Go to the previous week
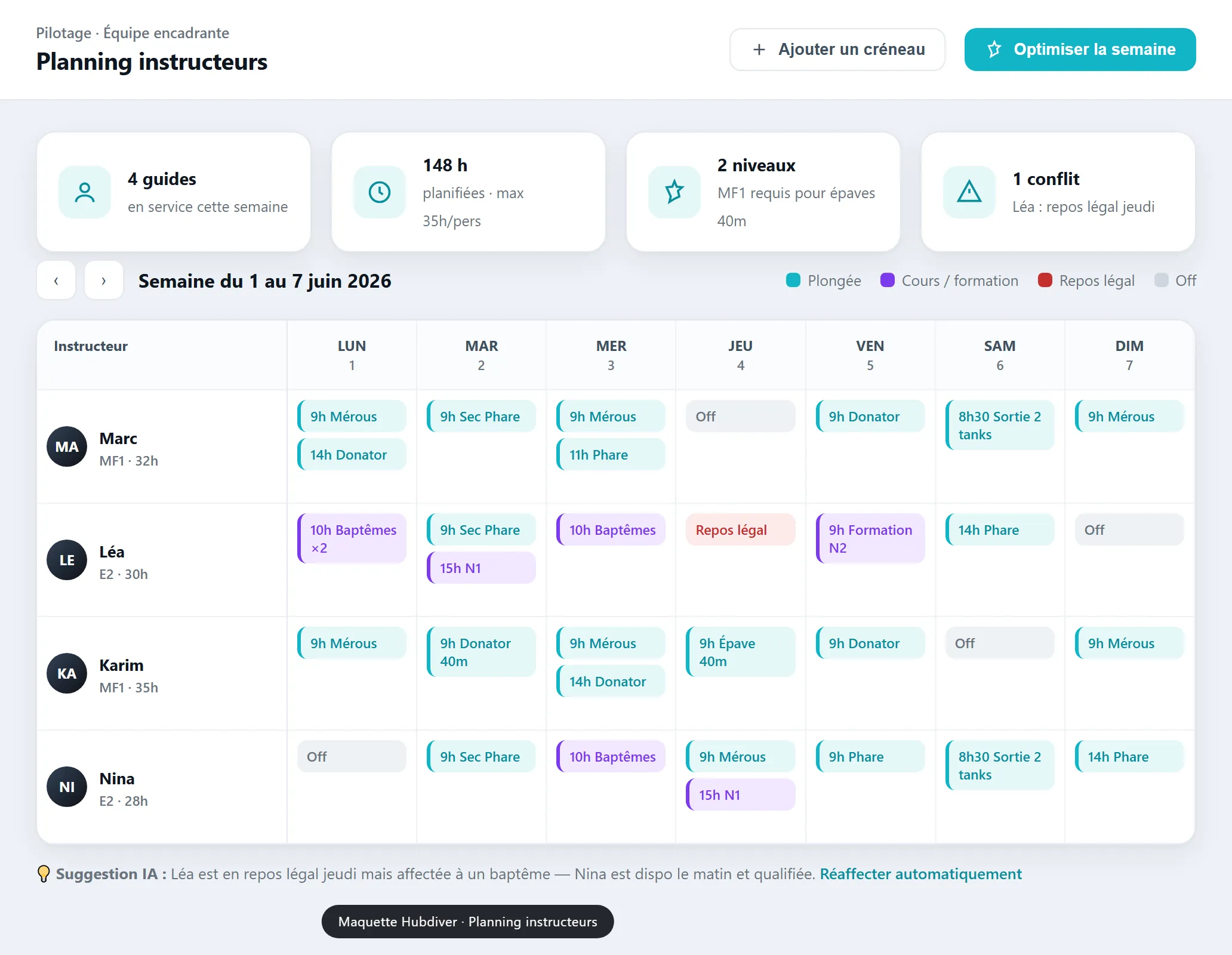 56,281
